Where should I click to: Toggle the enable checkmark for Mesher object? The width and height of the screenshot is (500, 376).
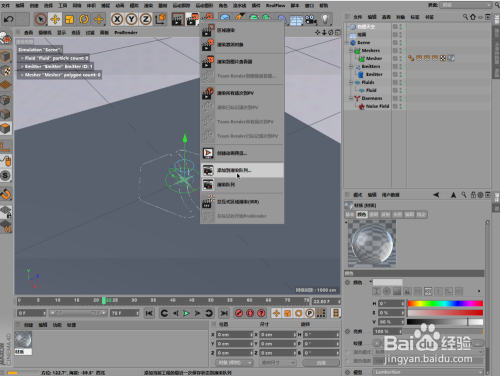pyautogui.click(x=404, y=58)
